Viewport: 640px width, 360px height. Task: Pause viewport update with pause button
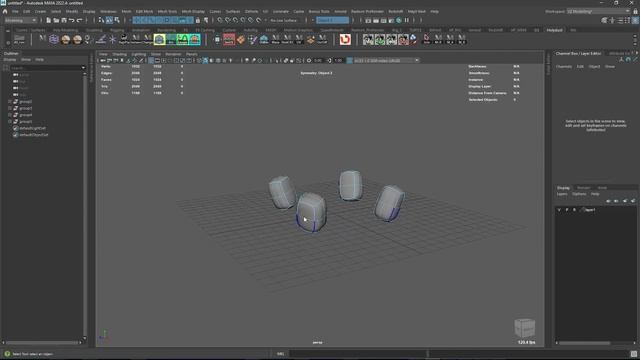point(407,20)
